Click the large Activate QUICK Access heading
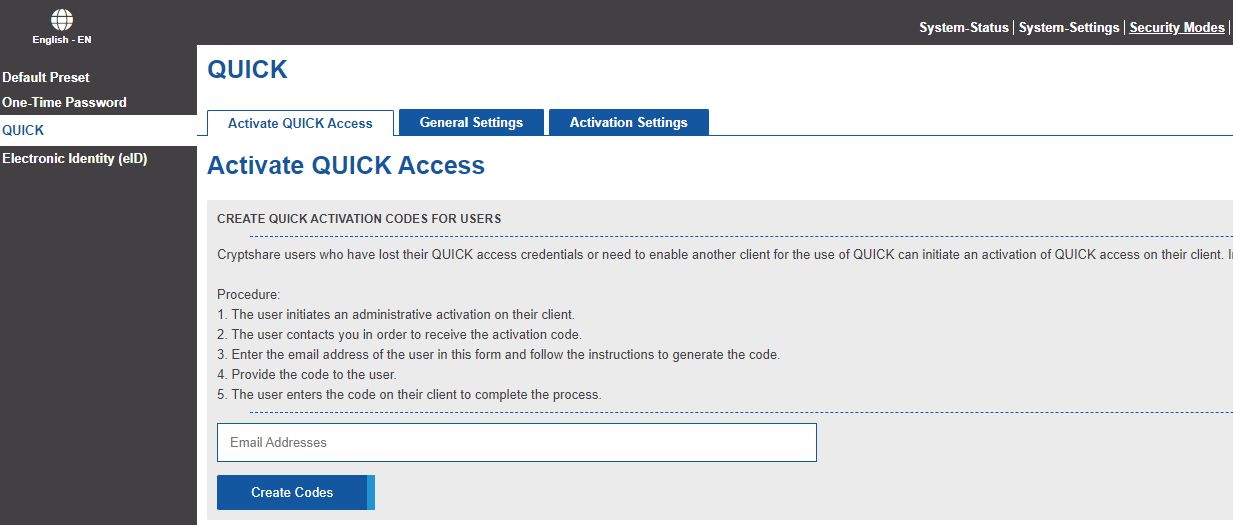Image resolution: width=1233 pixels, height=525 pixels. click(x=346, y=166)
